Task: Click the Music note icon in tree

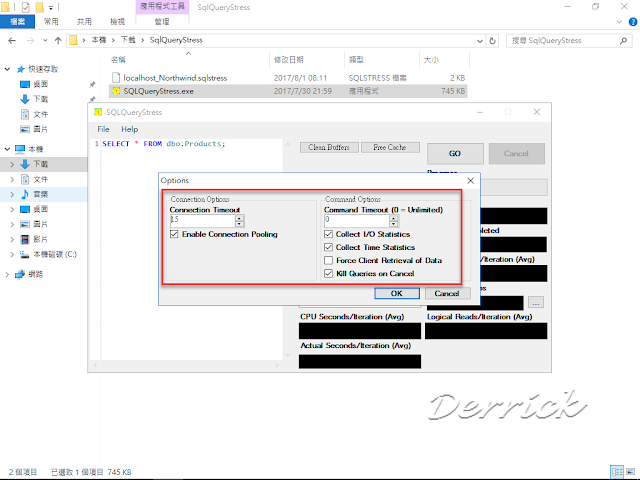Action: coord(25,194)
